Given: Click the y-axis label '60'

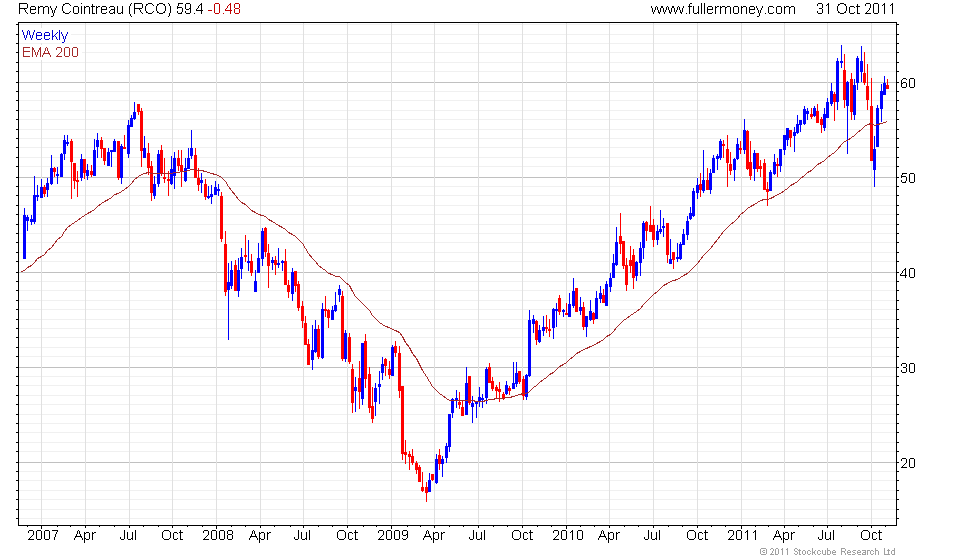Looking at the screenshot, I should 908,83.
